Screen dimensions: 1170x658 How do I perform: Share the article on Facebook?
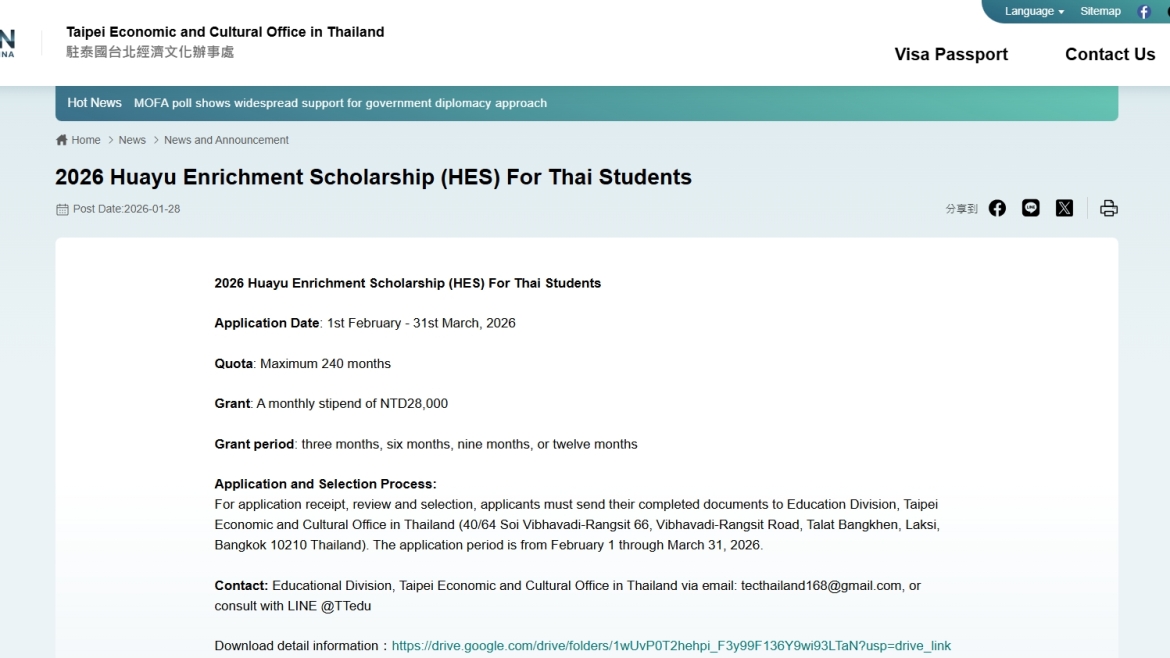click(997, 208)
